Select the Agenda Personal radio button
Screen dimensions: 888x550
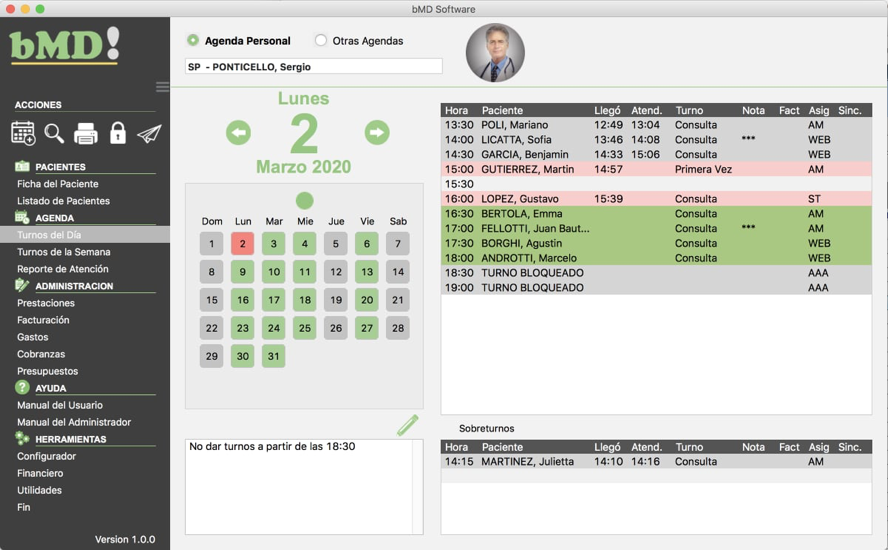[x=193, y=40]
